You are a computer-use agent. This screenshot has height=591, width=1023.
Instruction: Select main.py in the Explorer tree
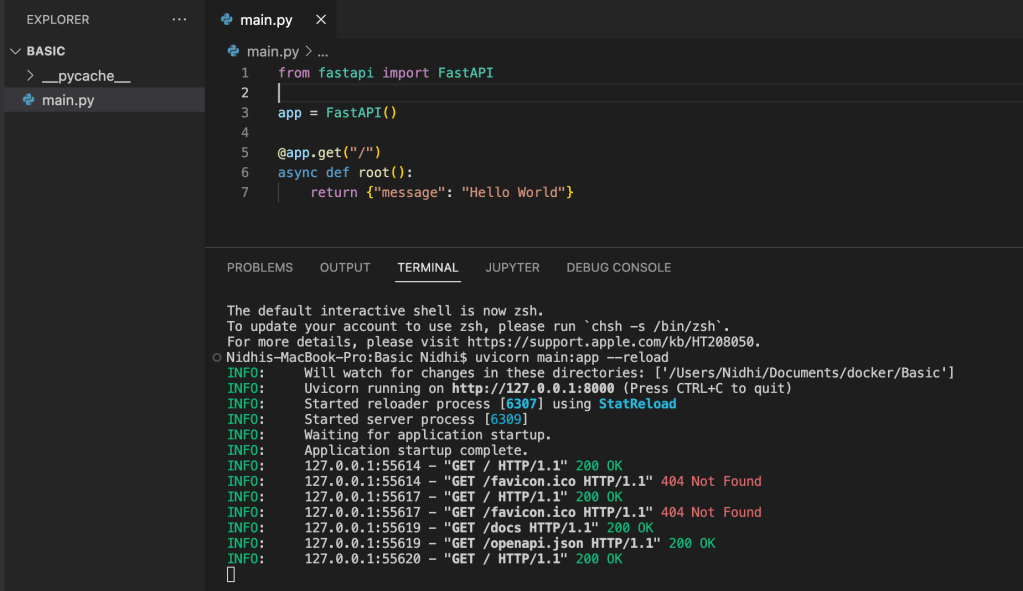pos(68,100)
